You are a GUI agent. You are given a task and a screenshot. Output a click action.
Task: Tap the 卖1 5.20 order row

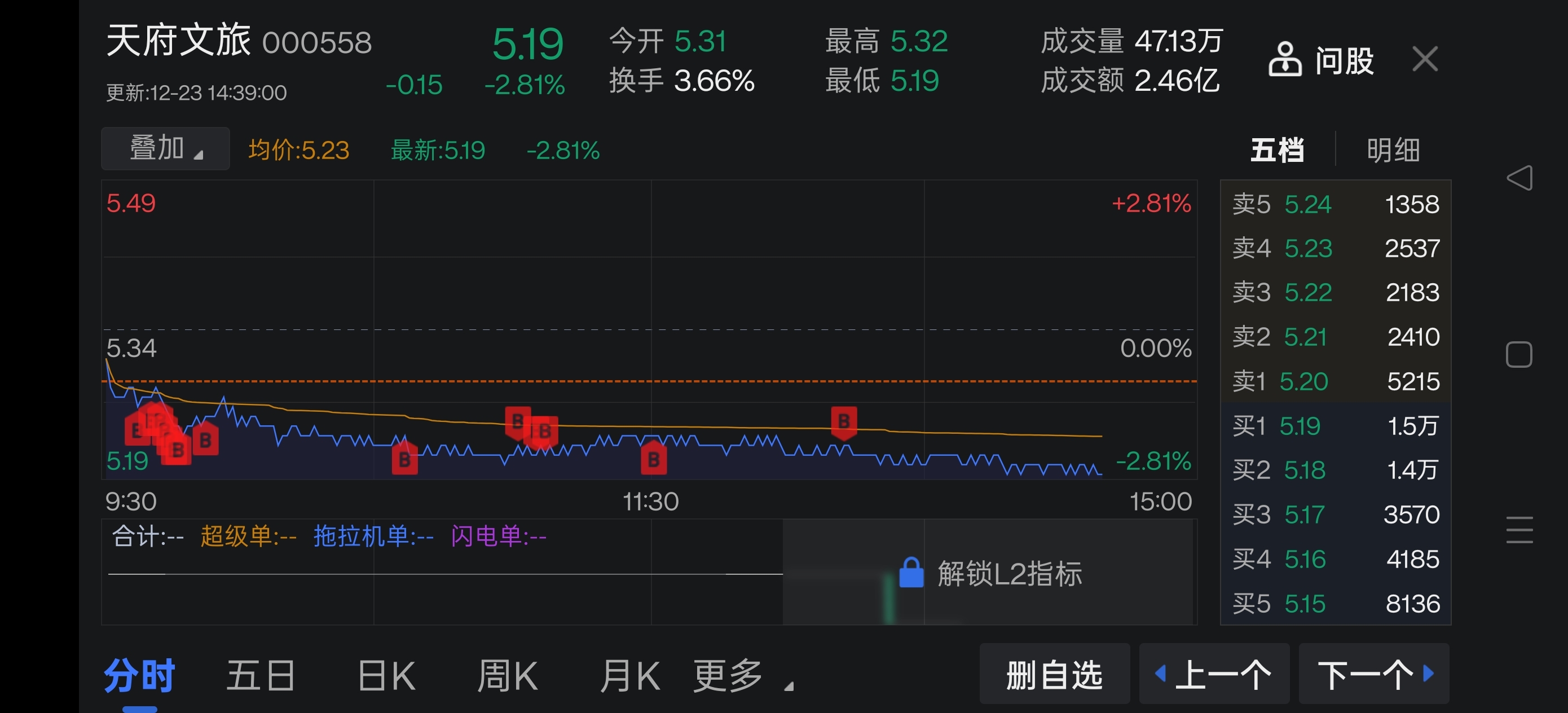coord(1335,381)
